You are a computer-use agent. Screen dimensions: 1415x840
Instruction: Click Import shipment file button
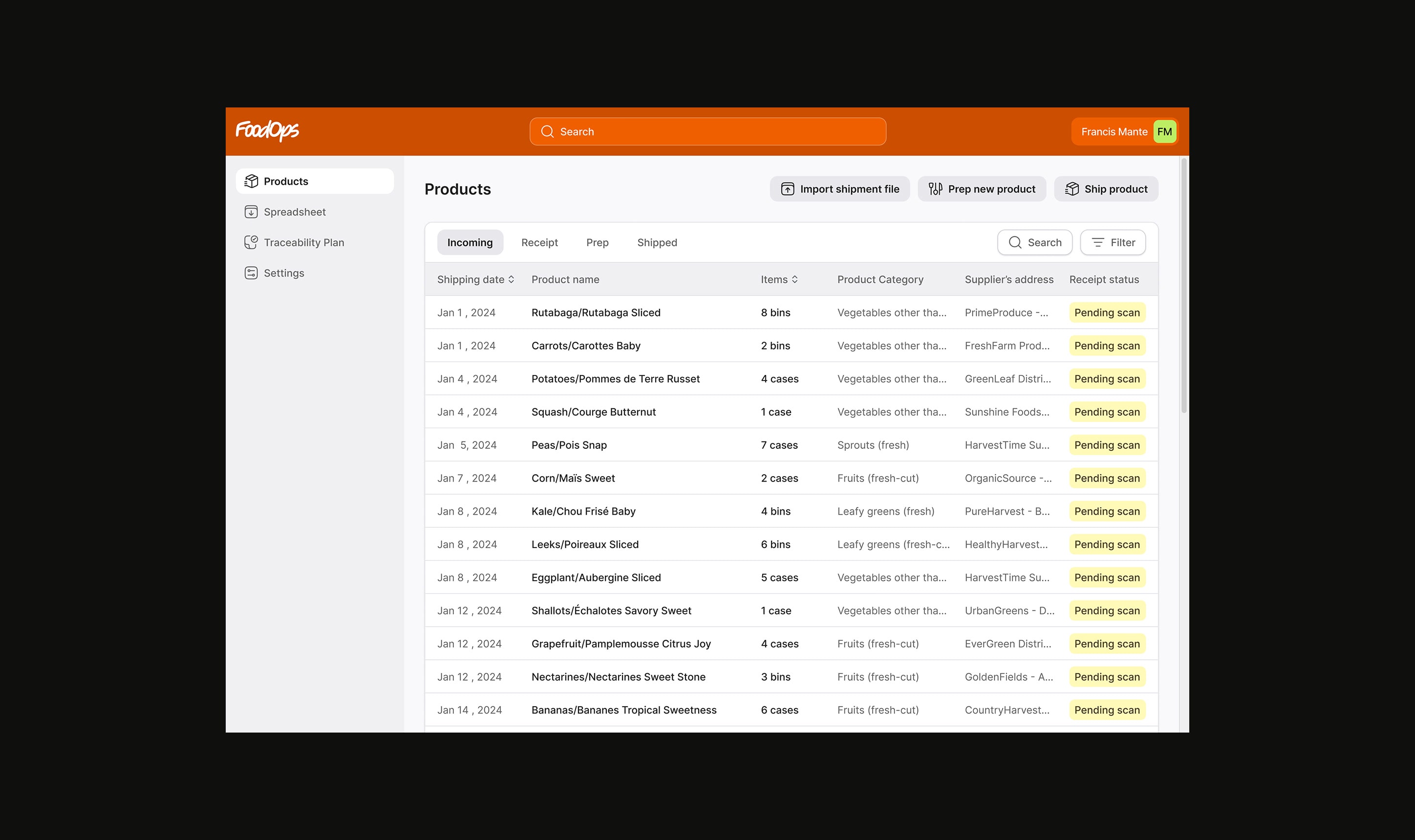pos(840,189)
